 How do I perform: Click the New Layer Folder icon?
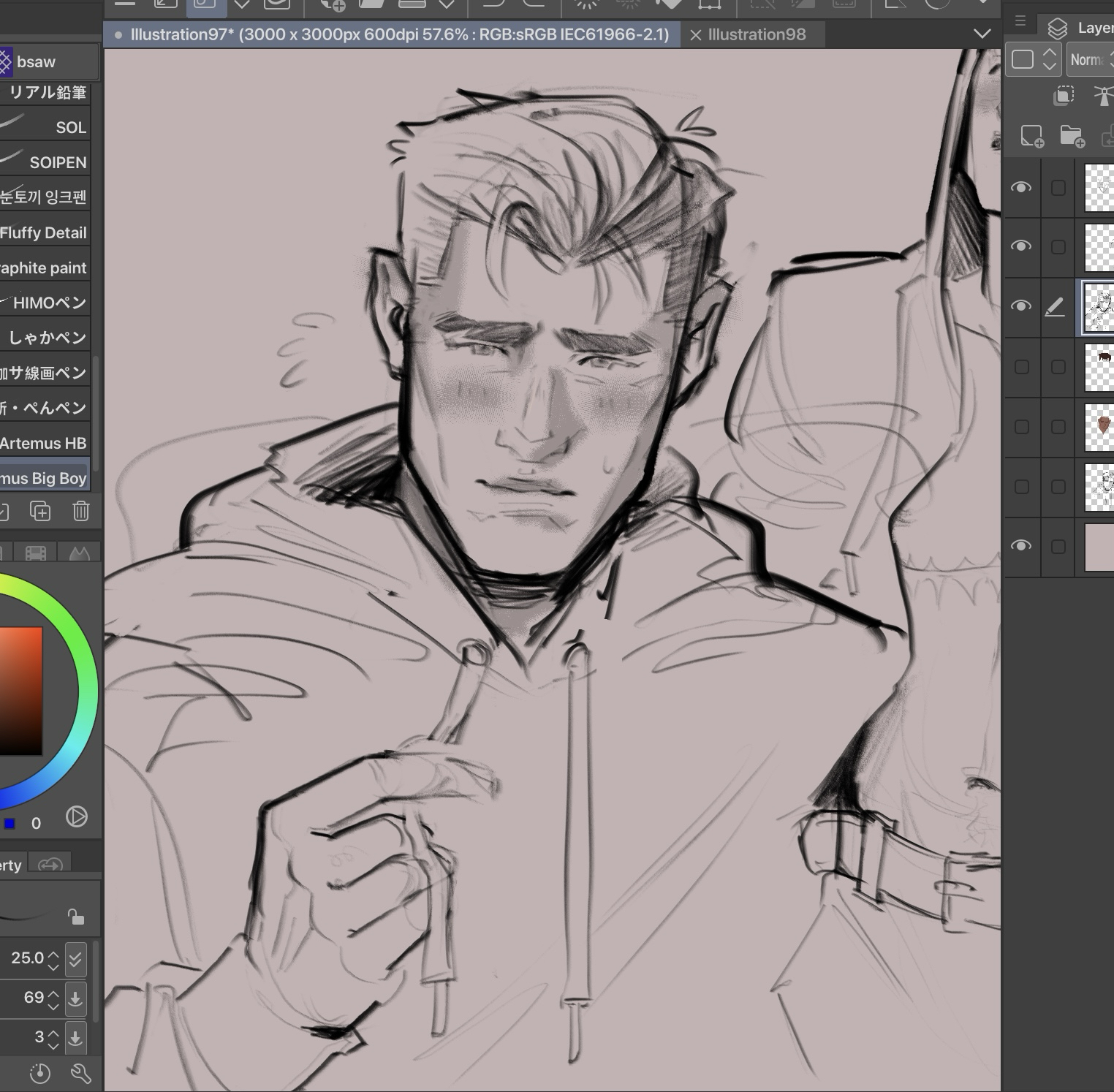tap(1072, 136)
